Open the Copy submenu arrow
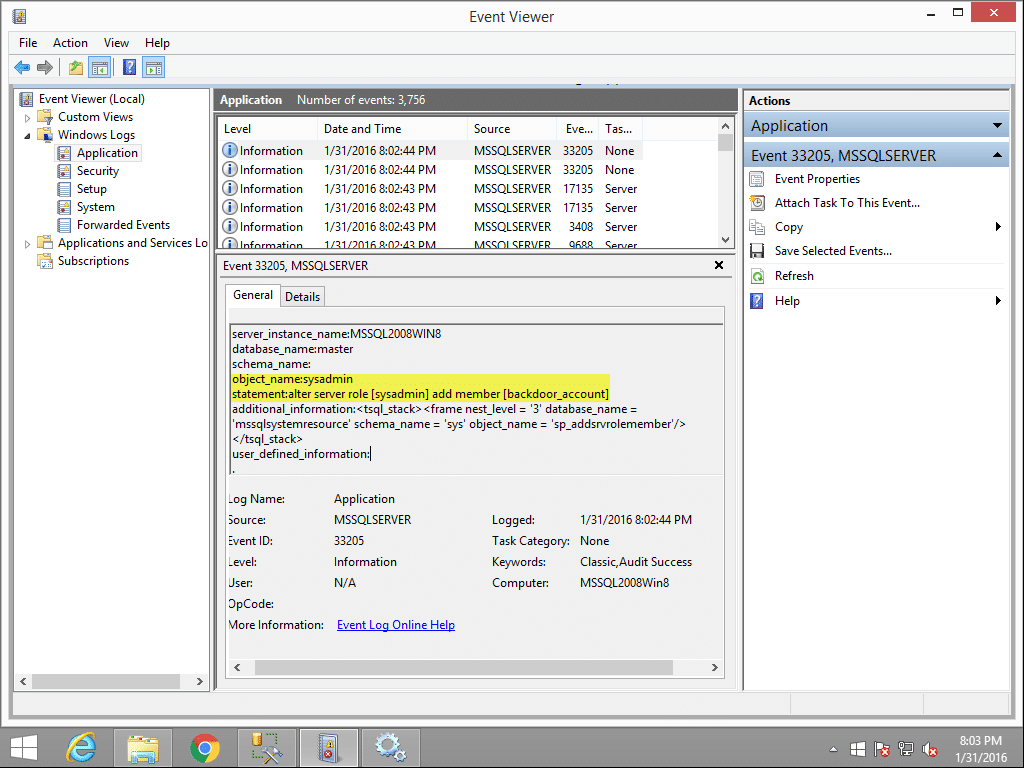The width and height of the screenshot is (1024, 768). (x=998, y=227)
